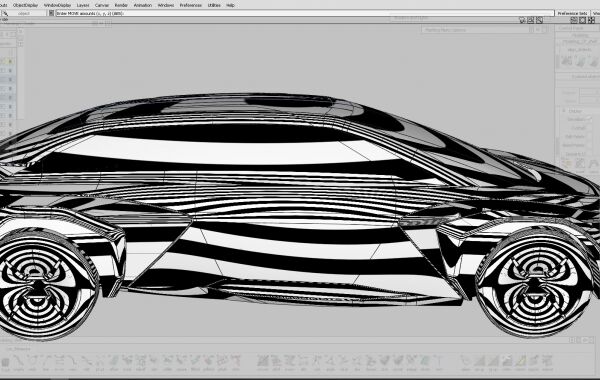This screenshot has height=380, width=600.
Task: Open the Canvas menu
Action: (x=102, y=5)
